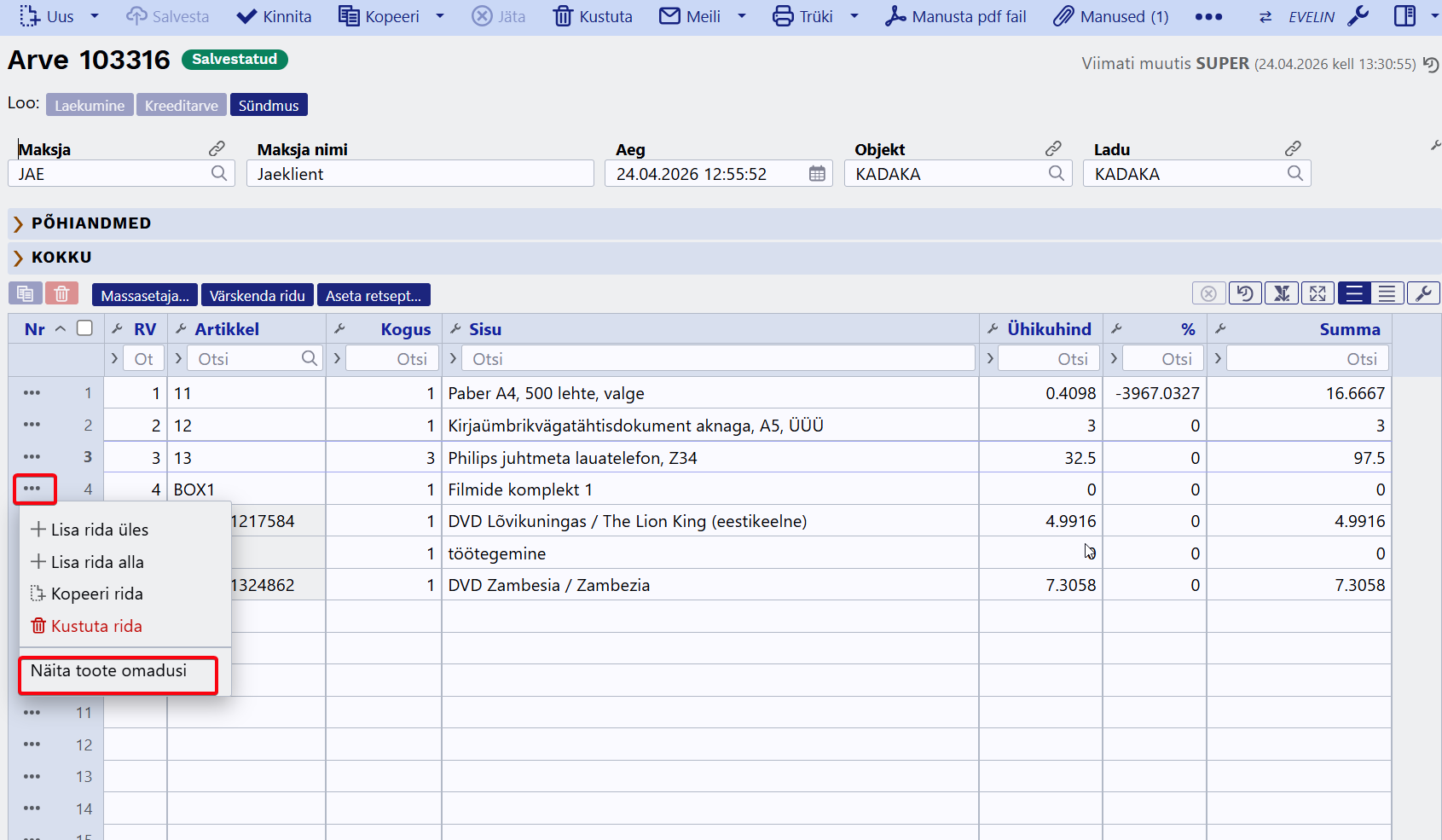Switch table to compact row density
Image resolution: width=1442 pixels, height=840 pixels.
[1387, 294]
